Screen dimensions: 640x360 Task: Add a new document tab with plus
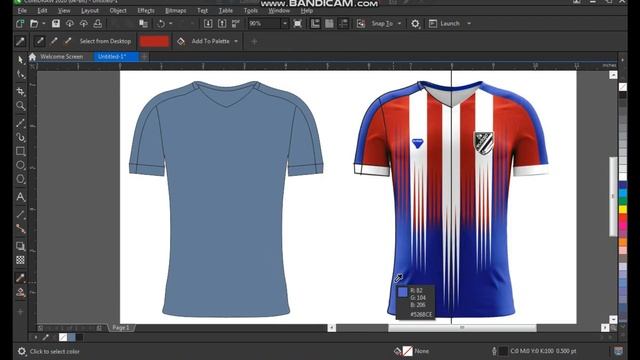(144, 57)
